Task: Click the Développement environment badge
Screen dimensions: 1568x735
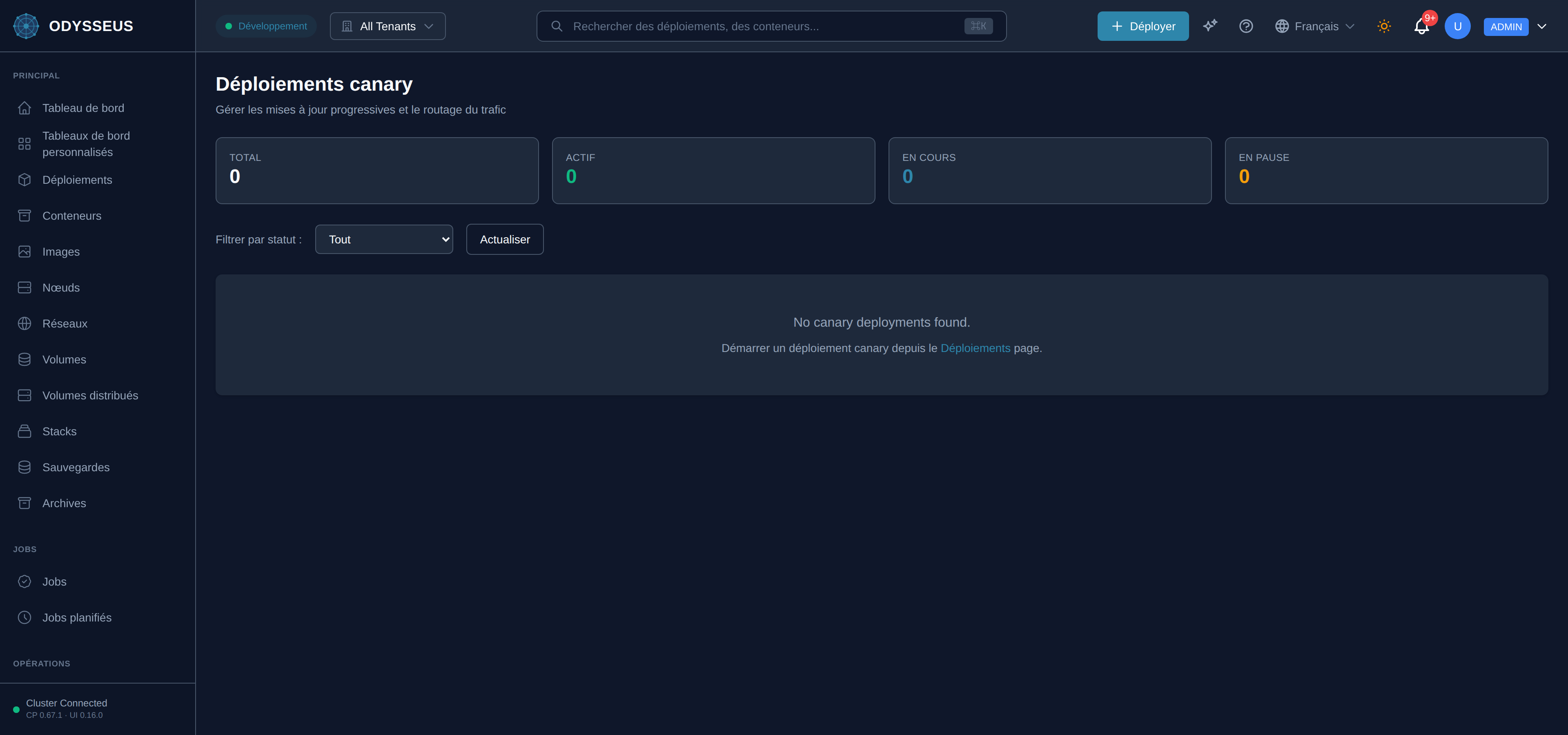Action: coord(266,26)
